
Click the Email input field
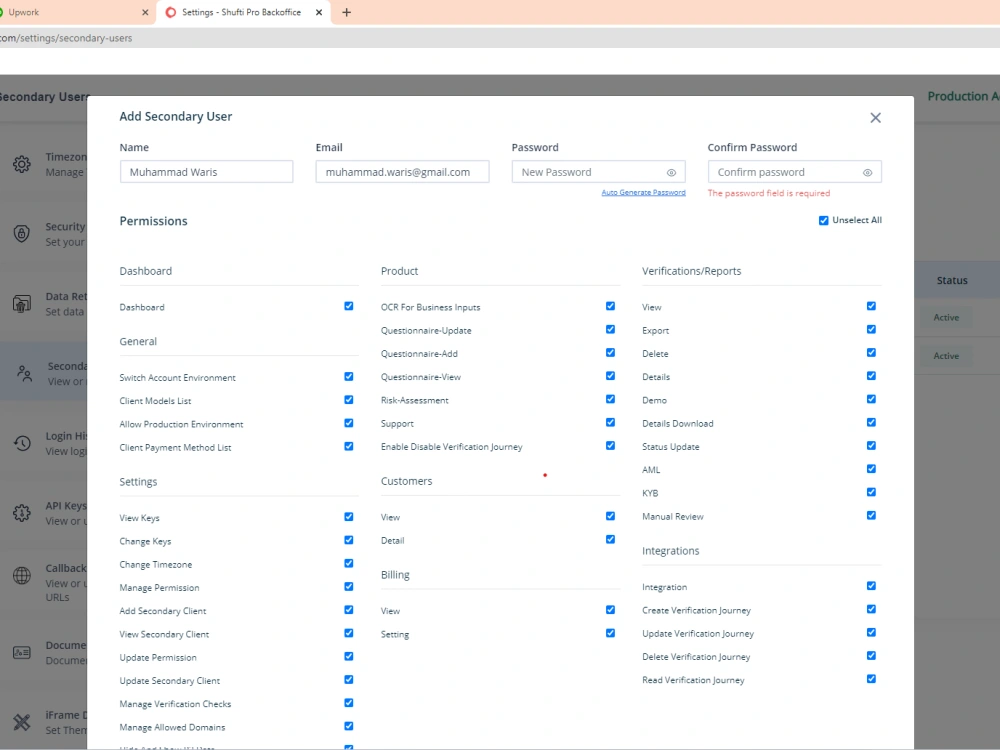click(402, 172)
